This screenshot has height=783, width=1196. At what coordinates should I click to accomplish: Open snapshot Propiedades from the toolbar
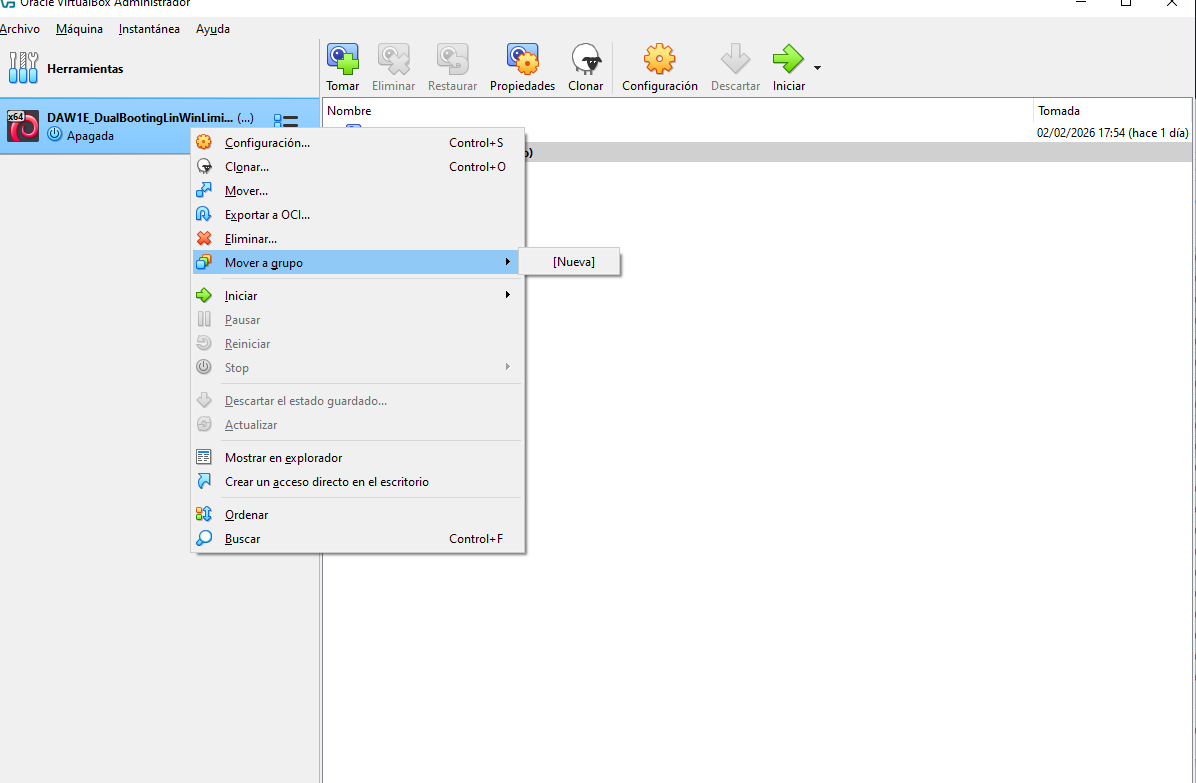[x=522, y=67]
